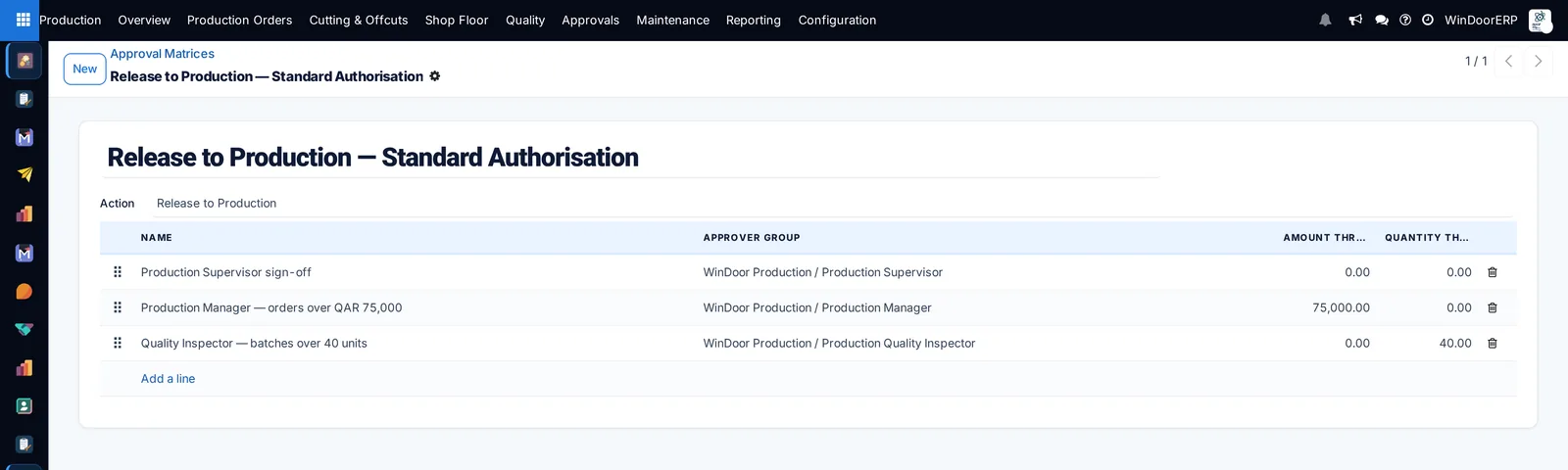Click the highlighted active sidebar app icon

[24, 61]
